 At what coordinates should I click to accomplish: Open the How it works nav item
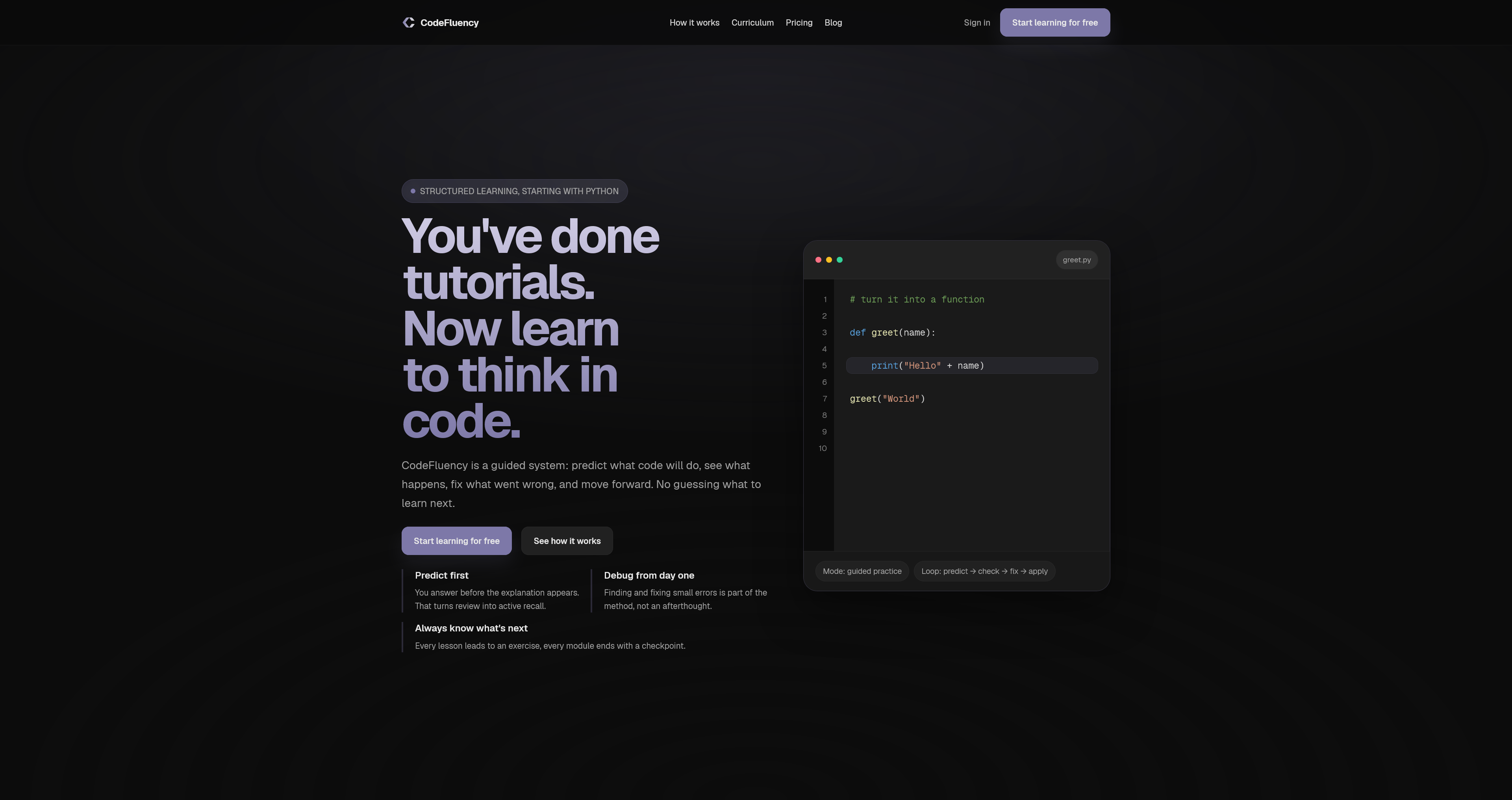tap(694, 22)
